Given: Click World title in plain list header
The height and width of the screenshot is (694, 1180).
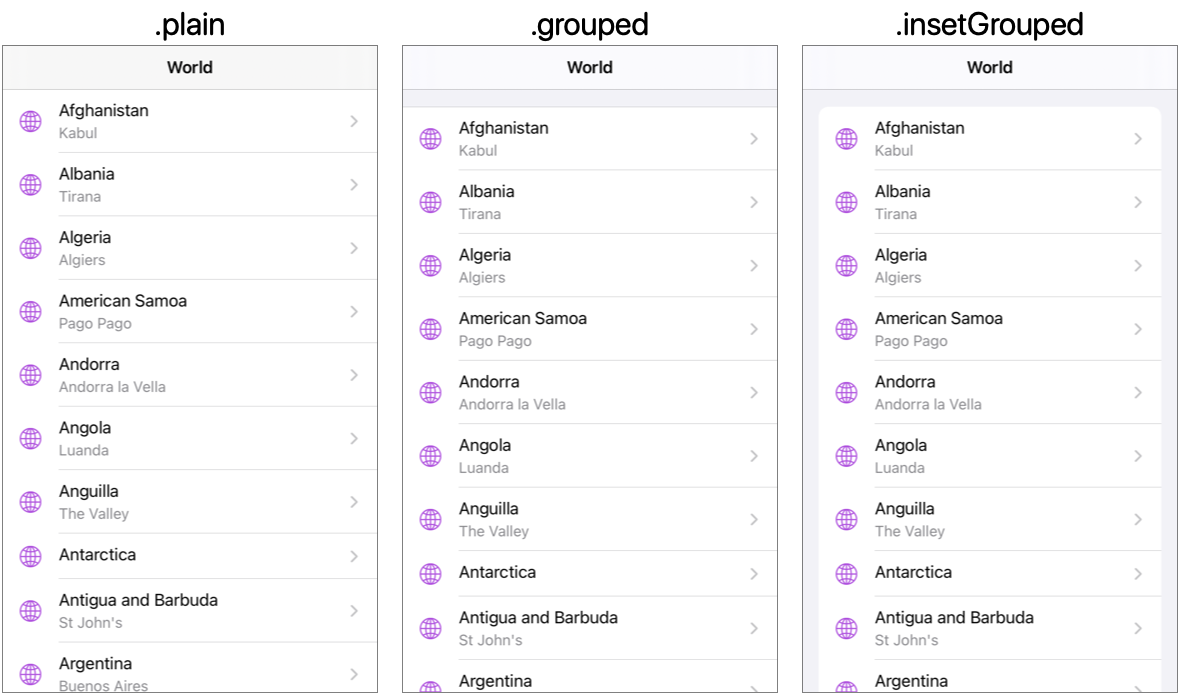Looking at the screenshot, I should [190, 68].
